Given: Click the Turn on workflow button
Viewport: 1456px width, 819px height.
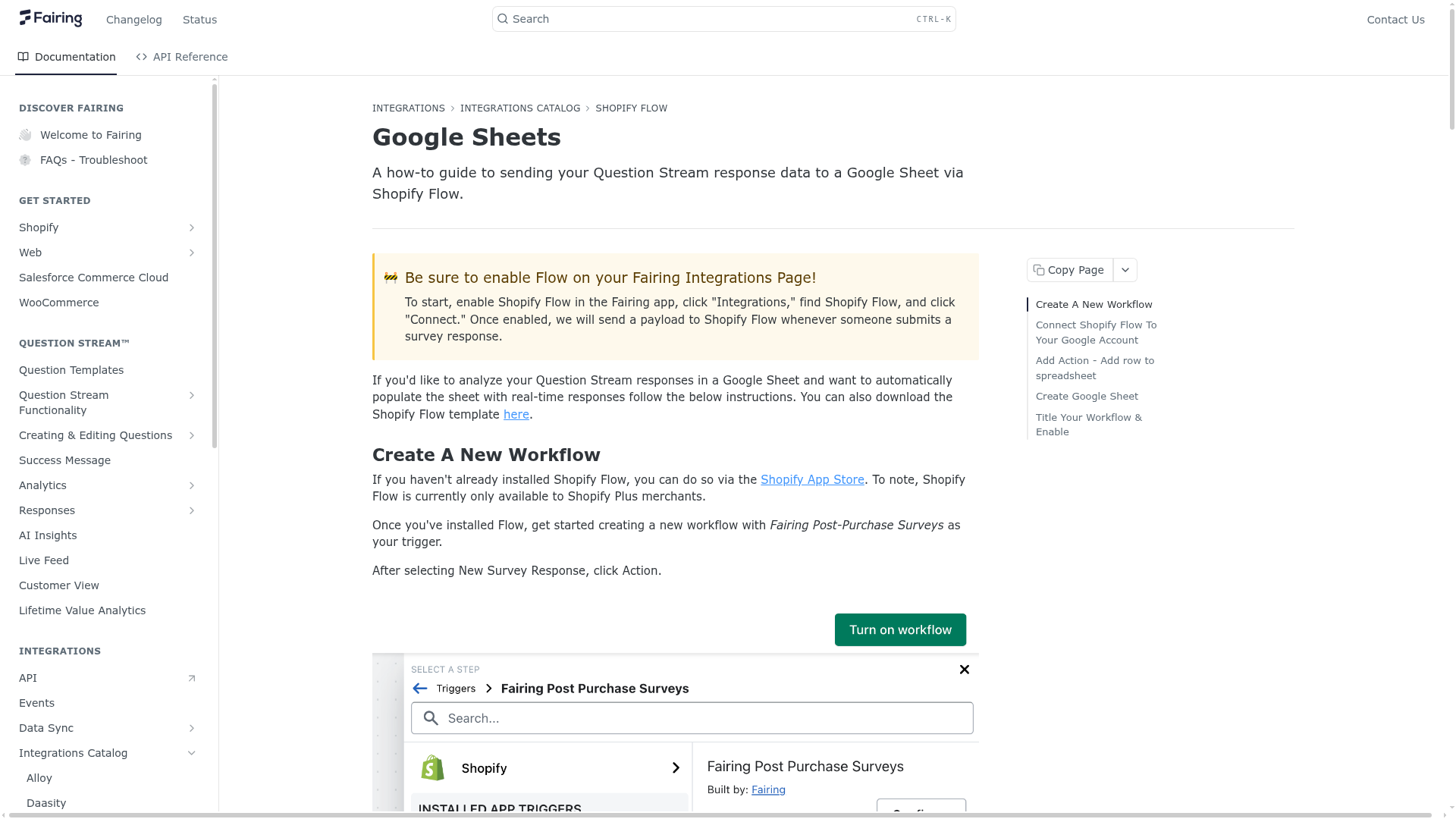Looking at the screenshot, I should pyautogui.click(x=900, y=629).
